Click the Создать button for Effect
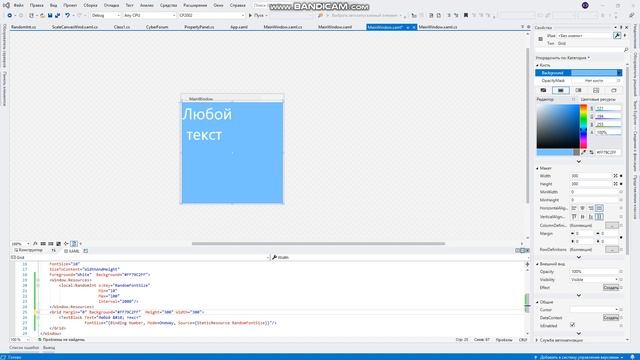The width and height of the screenshot is (640, 360). [611, 288]
